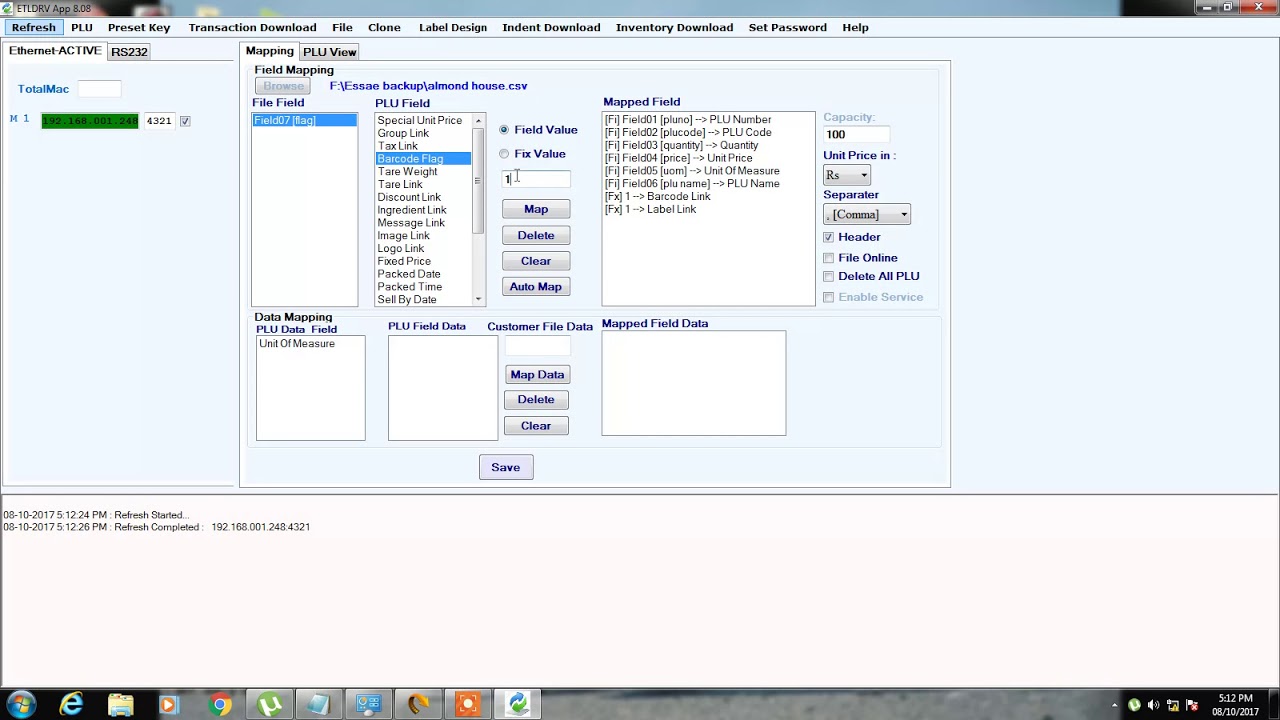The height and width of the screenshot is (720, 1280).
Task: Click the Save button
Action: tap(506, 467)
